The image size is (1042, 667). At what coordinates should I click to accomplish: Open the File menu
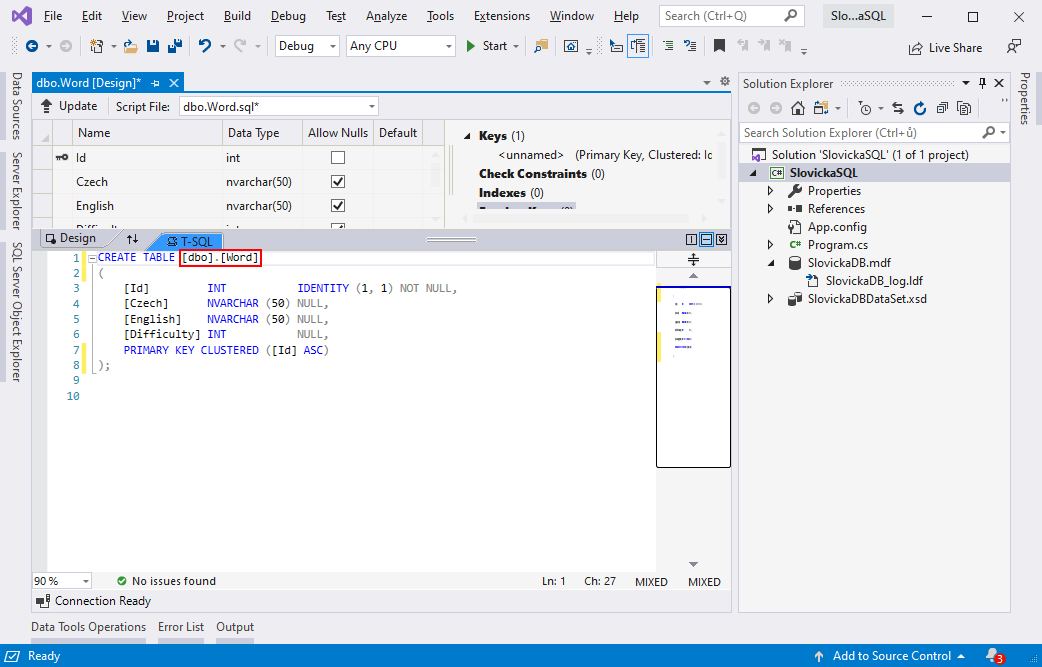(x=52, y=16)
